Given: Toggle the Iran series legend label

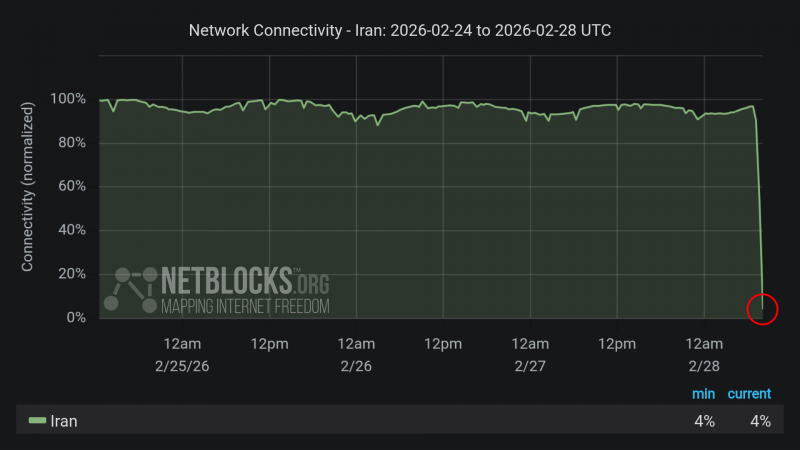Looking at the screenshot, I should 64,421.
